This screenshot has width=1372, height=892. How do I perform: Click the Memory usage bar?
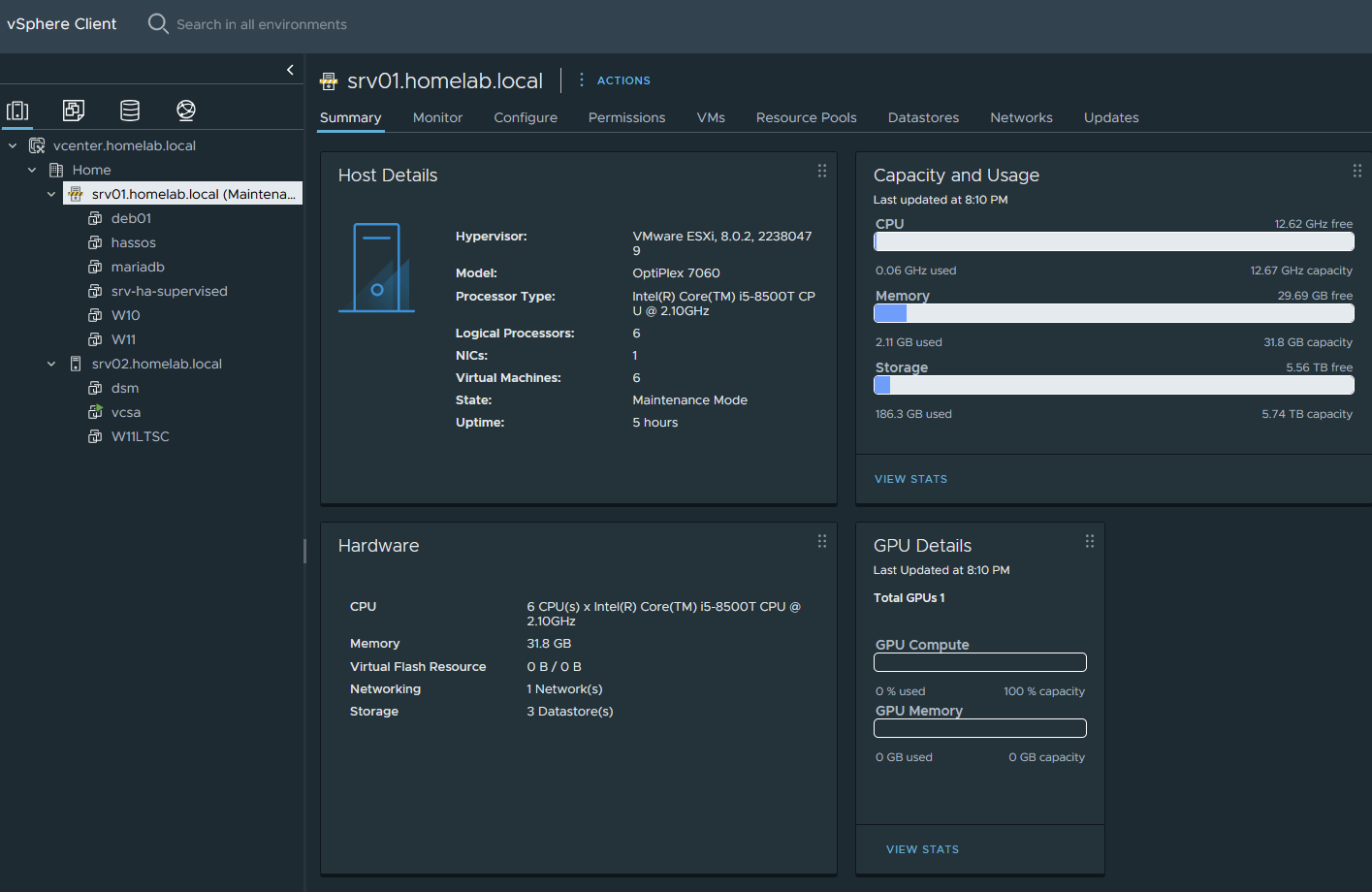pyautogui.click(x=1113, y=313)
